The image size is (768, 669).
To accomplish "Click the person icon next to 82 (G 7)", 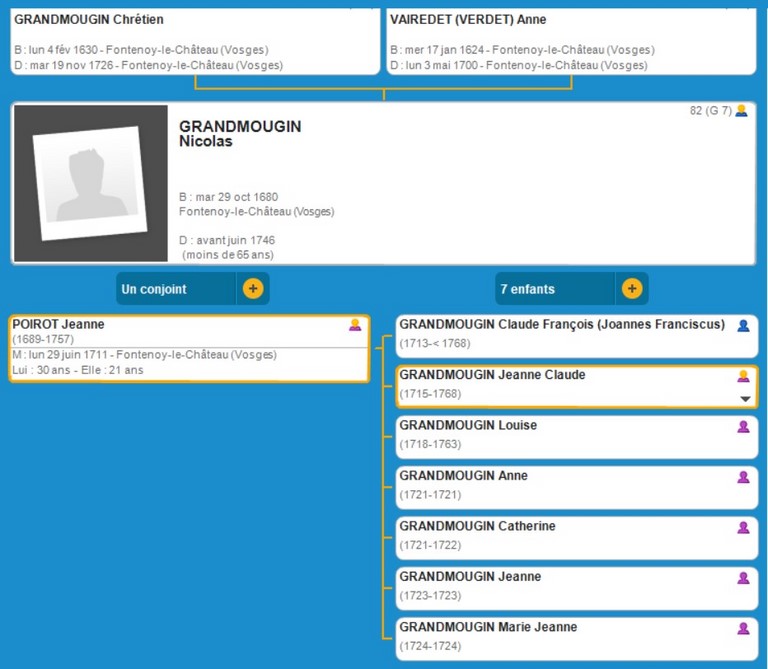I will click(741, 111).
